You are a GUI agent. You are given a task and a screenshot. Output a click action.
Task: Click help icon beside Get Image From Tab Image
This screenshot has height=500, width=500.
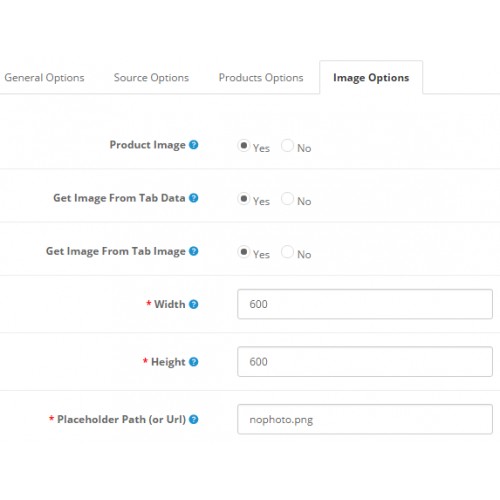[193, 251]
